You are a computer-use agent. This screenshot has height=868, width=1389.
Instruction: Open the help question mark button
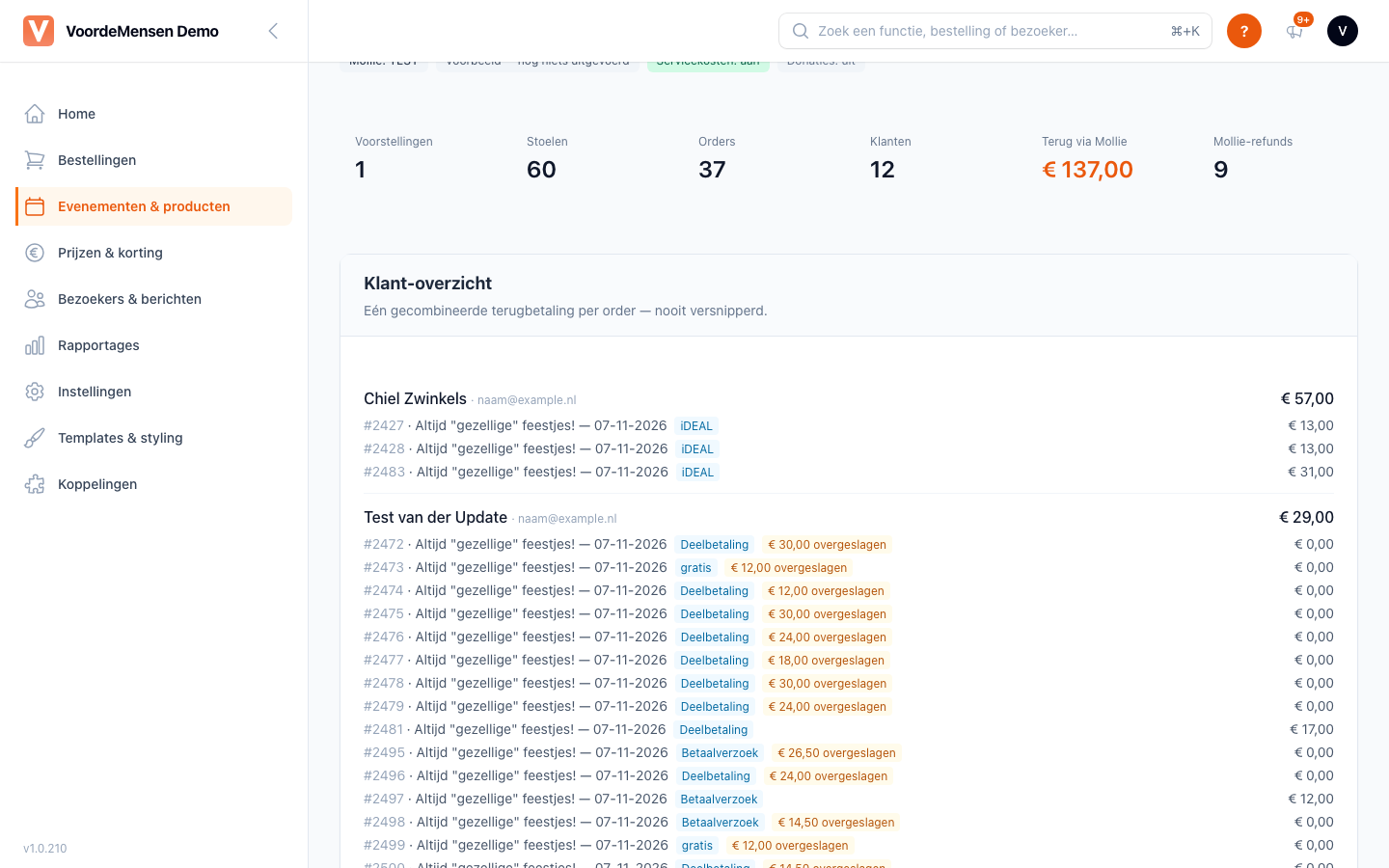(x=1244, y=31)
